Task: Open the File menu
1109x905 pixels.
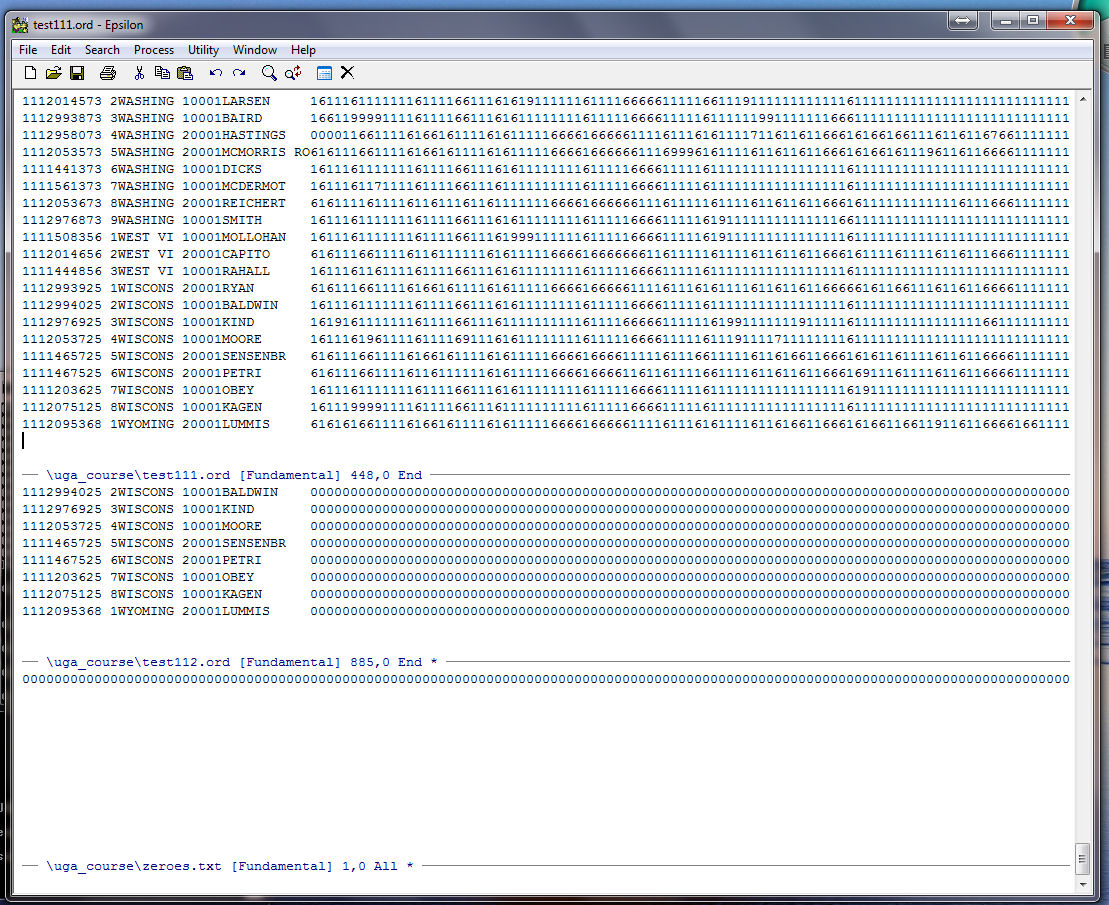Action: pos(28,50)
